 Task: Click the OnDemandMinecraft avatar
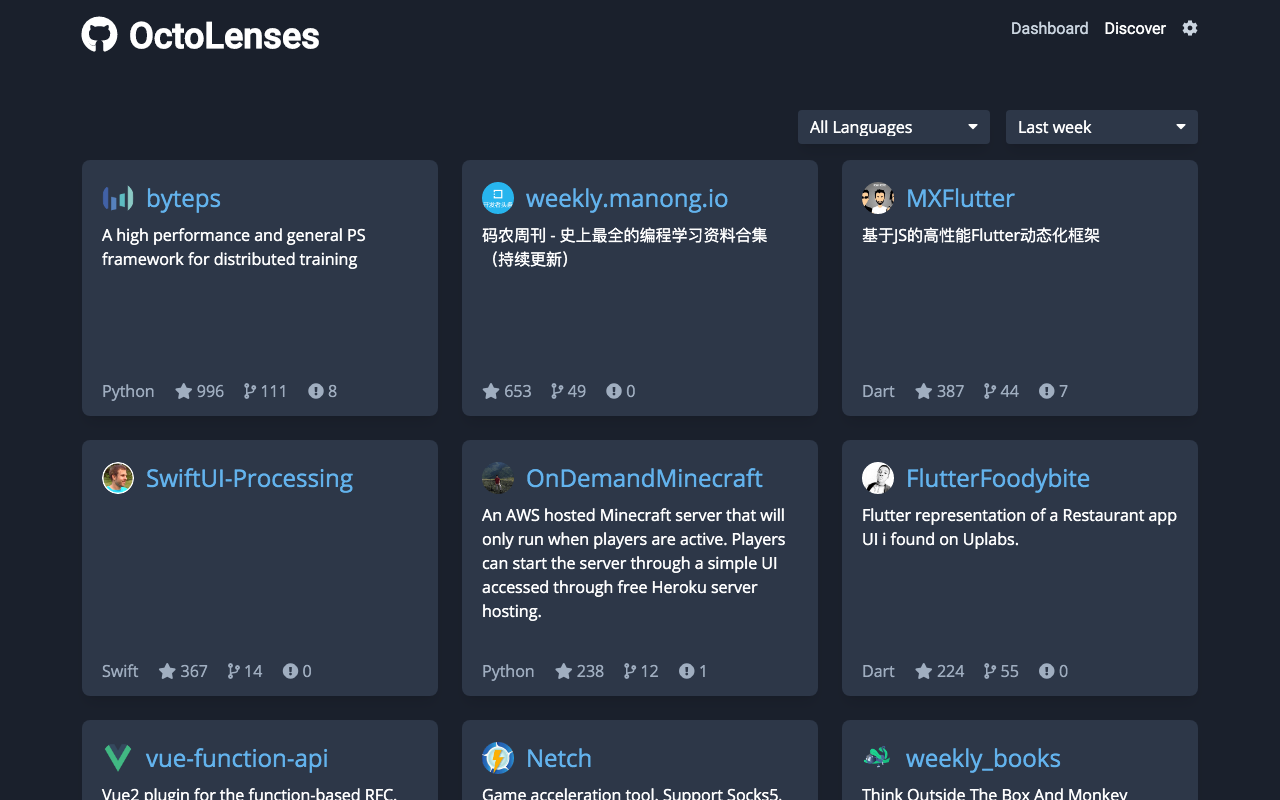pos(498,478)
